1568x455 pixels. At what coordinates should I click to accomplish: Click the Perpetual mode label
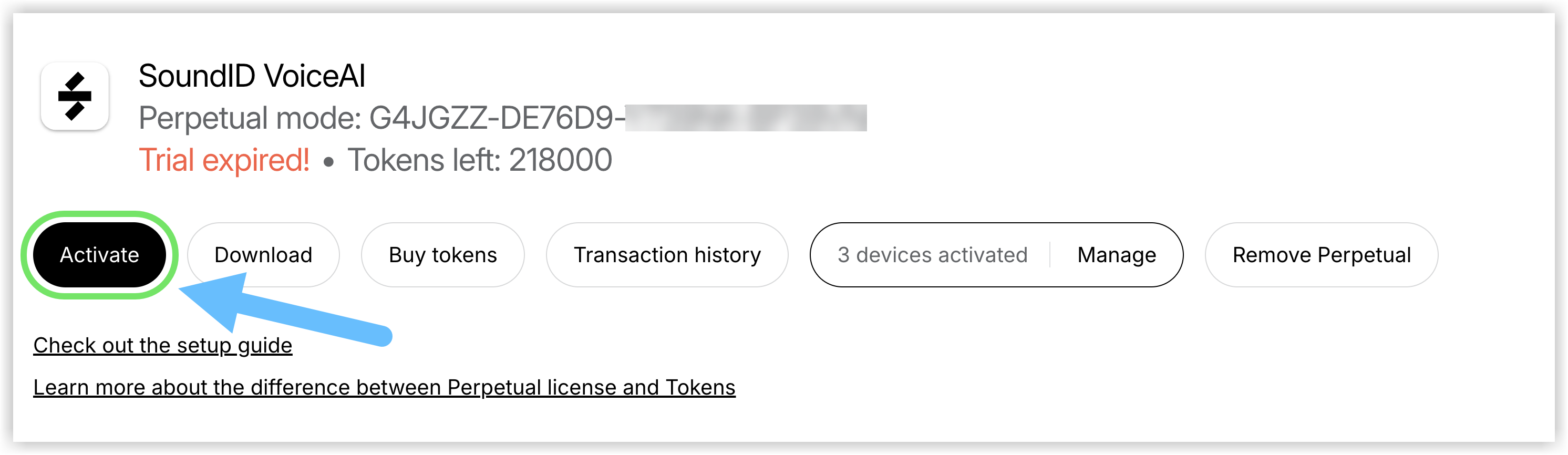tap(250, 118)
